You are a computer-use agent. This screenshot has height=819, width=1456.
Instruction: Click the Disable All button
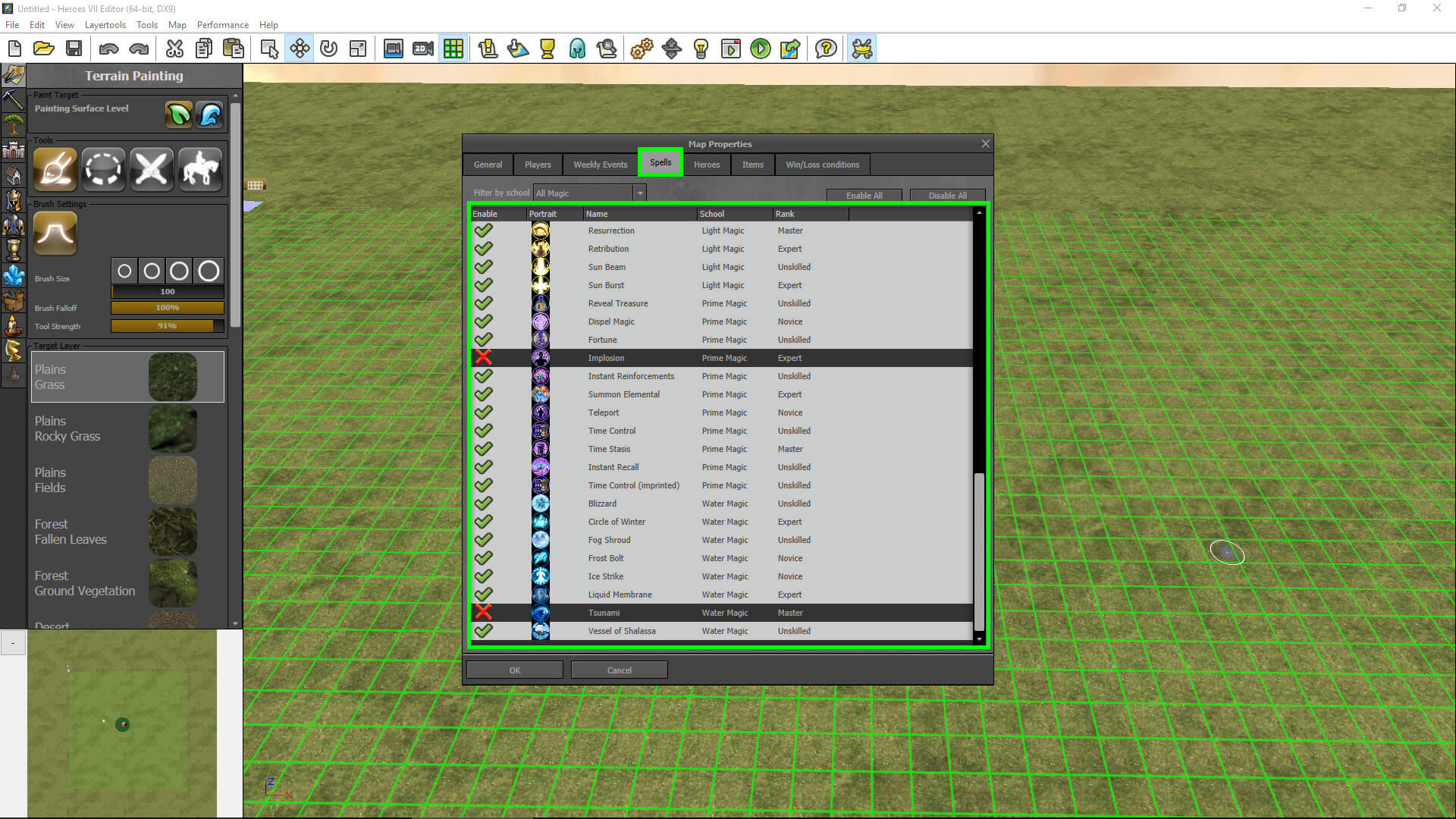[948, 195]
